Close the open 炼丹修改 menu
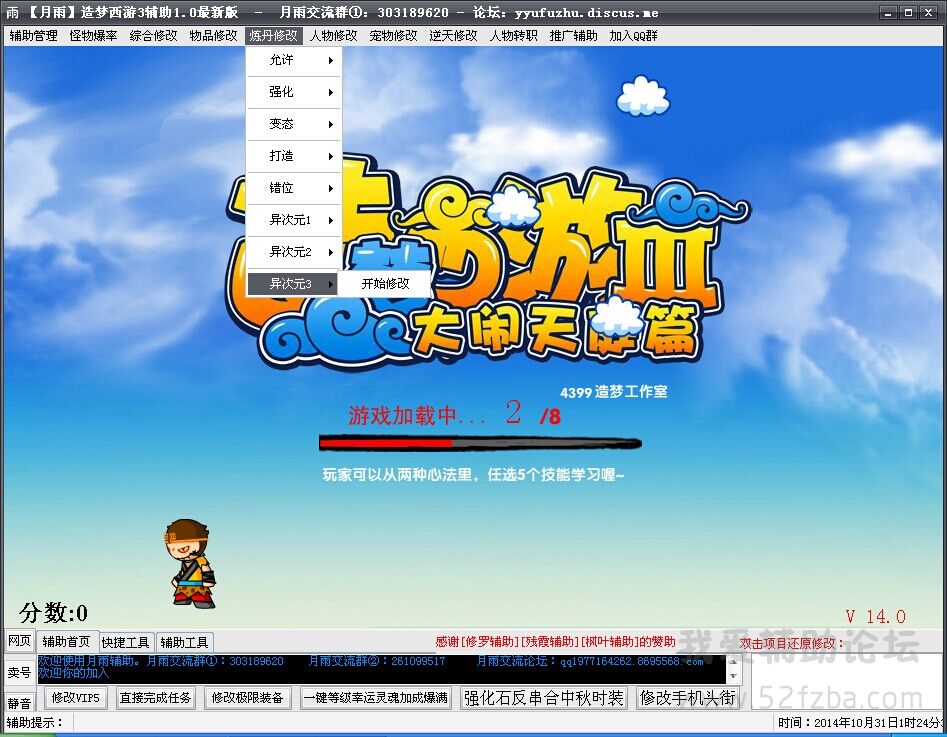 click(274, 36)
